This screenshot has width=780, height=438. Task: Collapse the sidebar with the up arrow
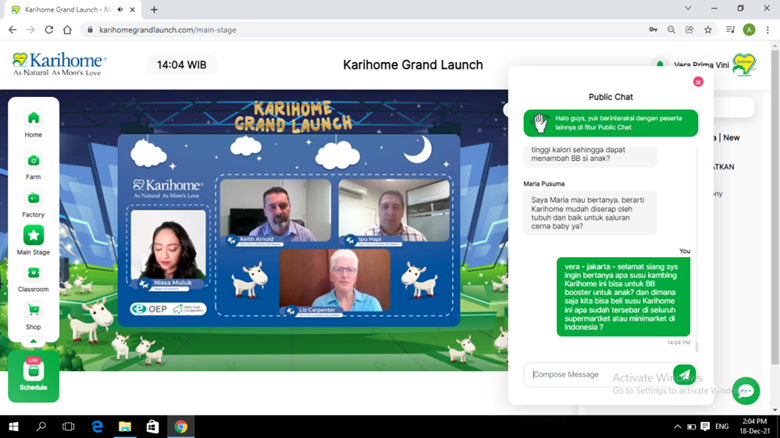pyautogui.click(x=33, y=341)
